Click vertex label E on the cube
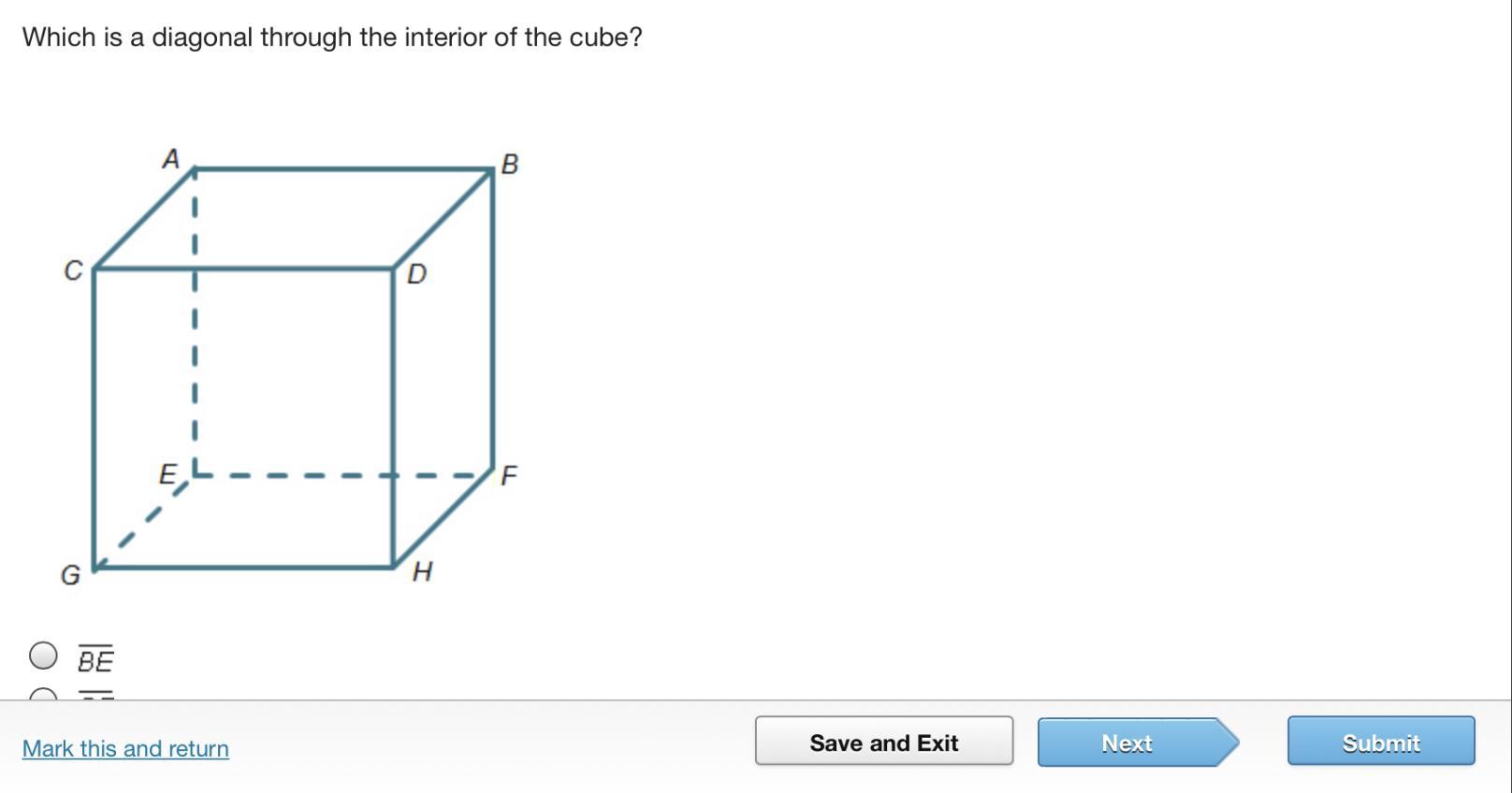The height and width of the screenshot is (793, 1512). click(167, 474)
